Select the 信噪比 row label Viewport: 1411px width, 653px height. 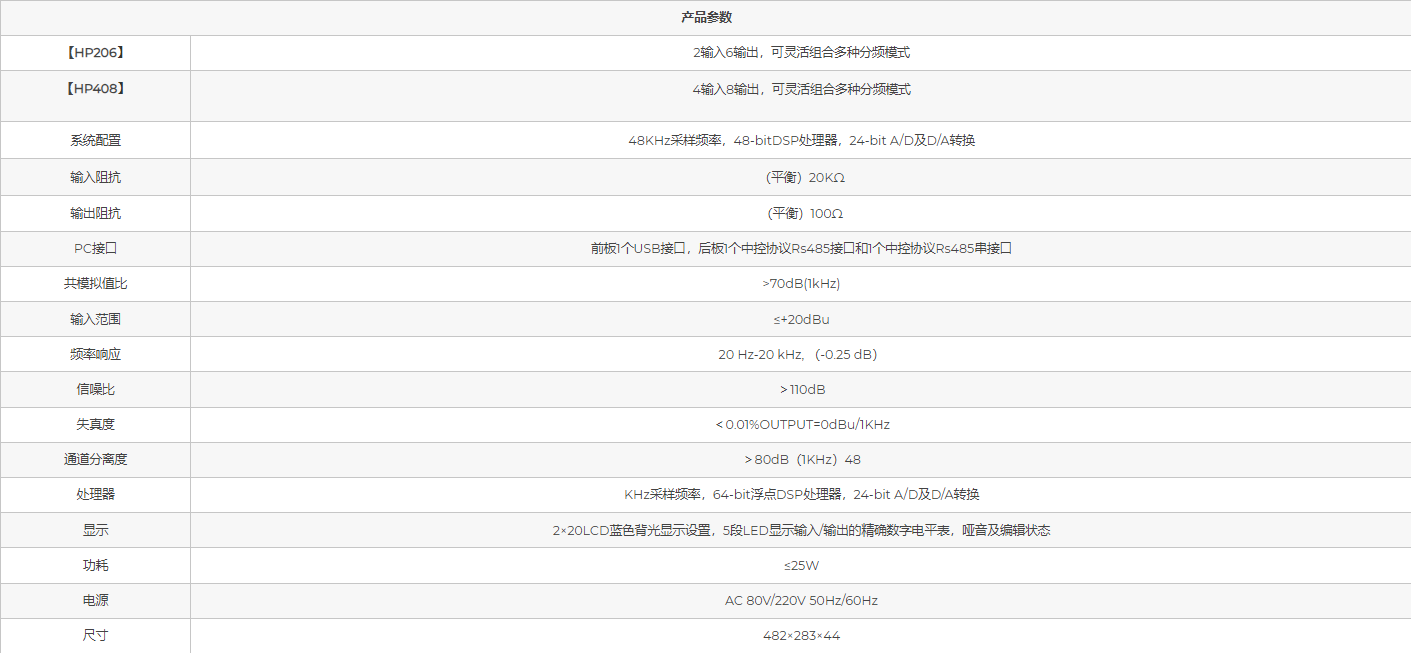[95, 390]
